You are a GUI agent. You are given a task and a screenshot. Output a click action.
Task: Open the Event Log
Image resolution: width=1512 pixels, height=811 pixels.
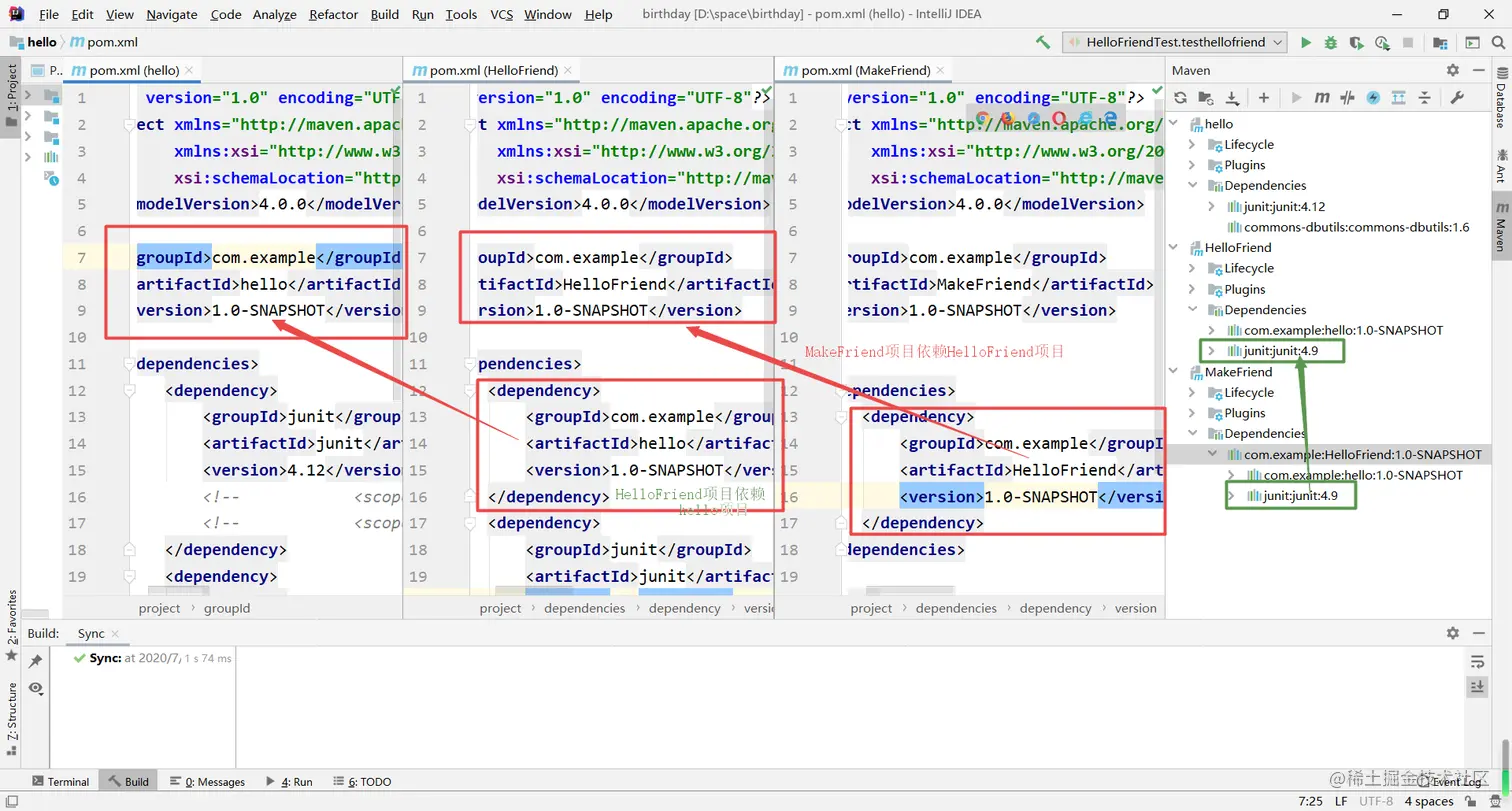click(1450, 782)
